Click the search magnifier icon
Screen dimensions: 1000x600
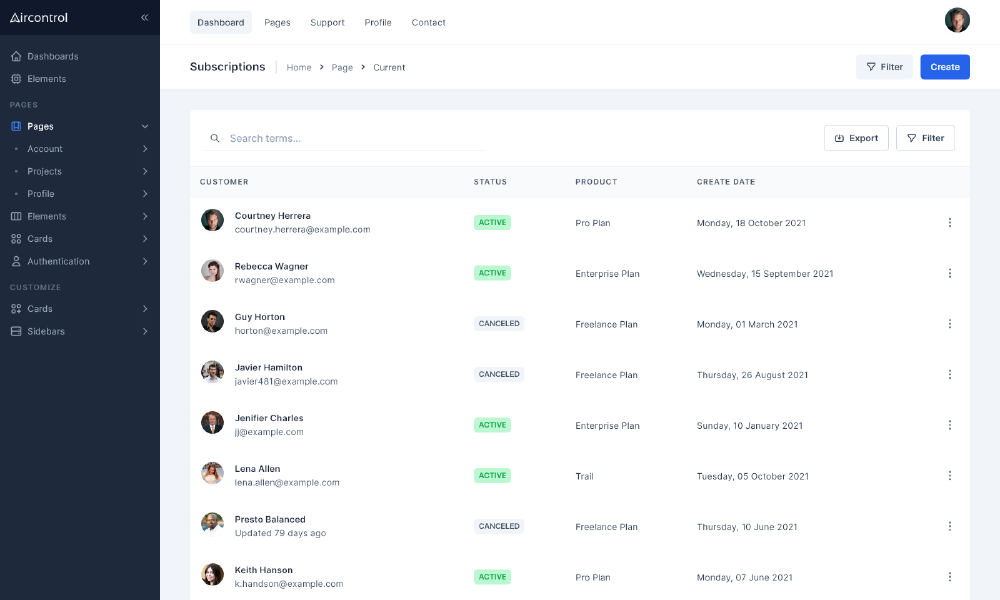click(x=215, y=138)
